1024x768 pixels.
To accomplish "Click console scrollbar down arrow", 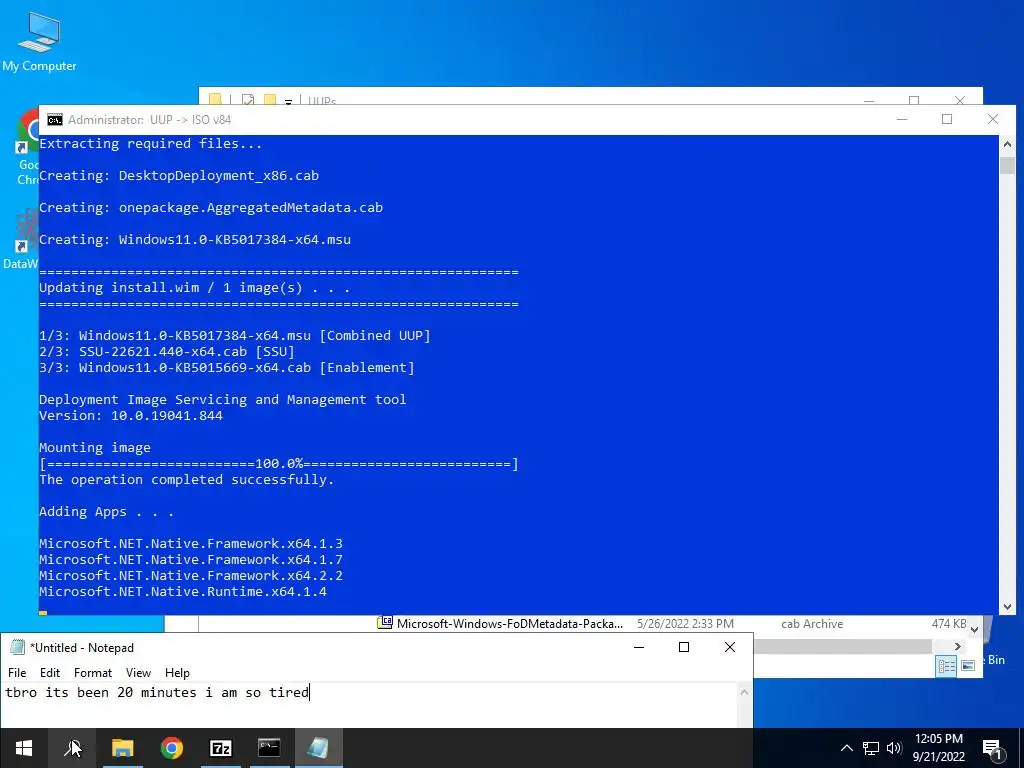I will 1007,607.
